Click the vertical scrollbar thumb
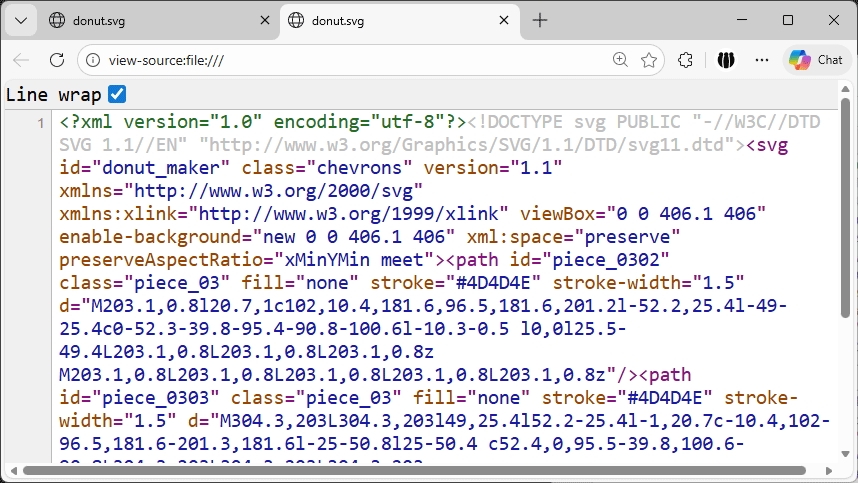Image resolution: width=858 pixels, height=483 pixels. pyautogui.click(x=845, y=207)
